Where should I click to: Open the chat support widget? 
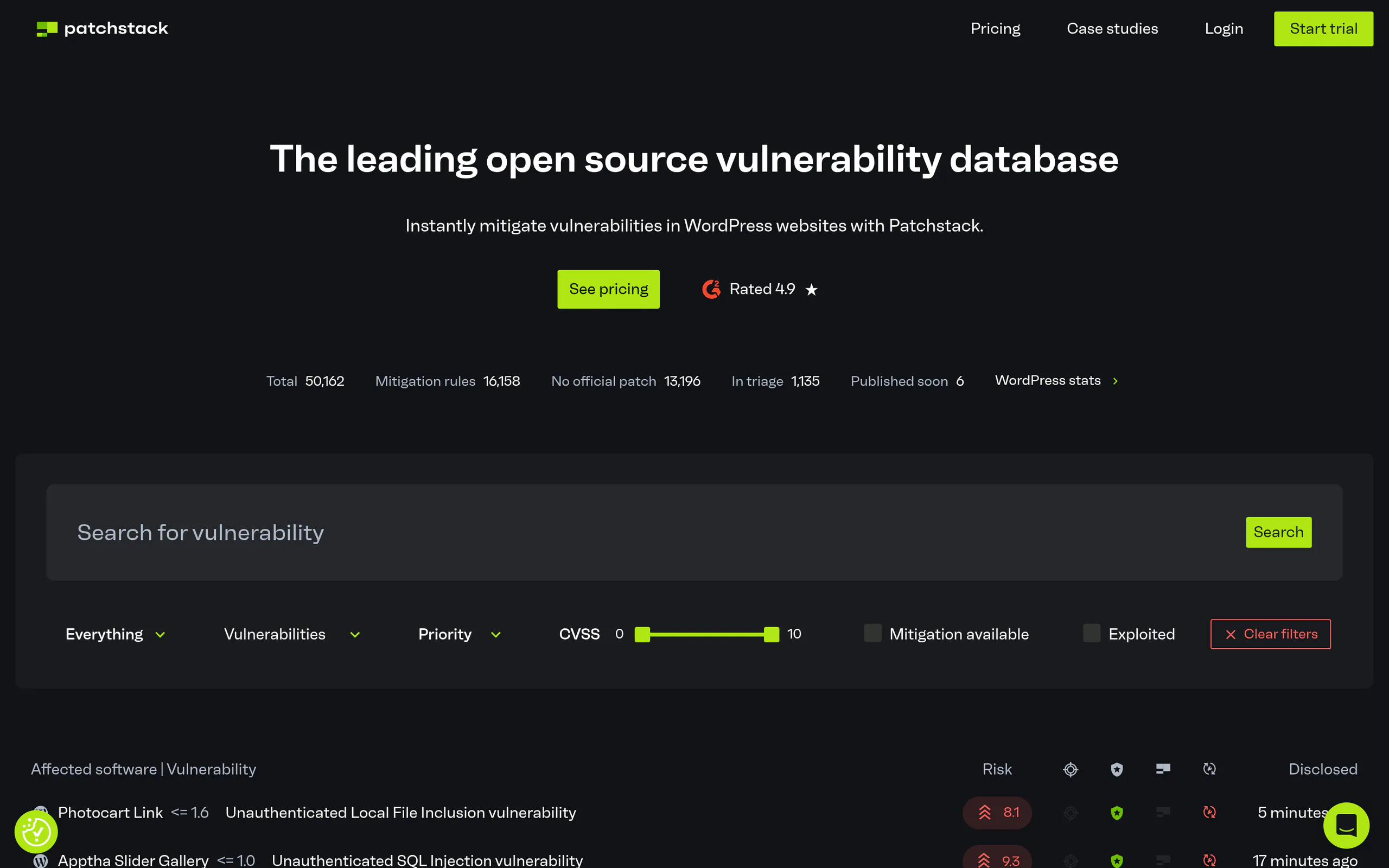[x=1346, y=826]
